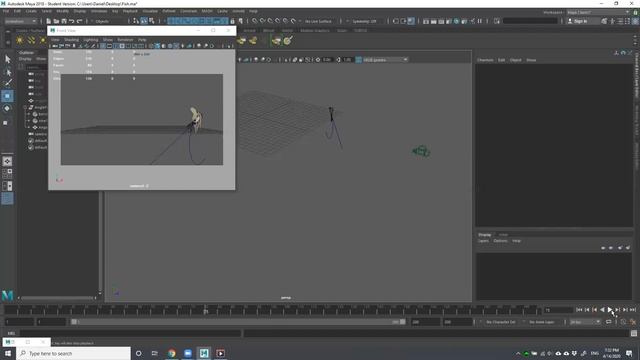The width and height of the screenshot is (640, 360).
Task: Open the Windows Start menu
Action: coord(8,353)
